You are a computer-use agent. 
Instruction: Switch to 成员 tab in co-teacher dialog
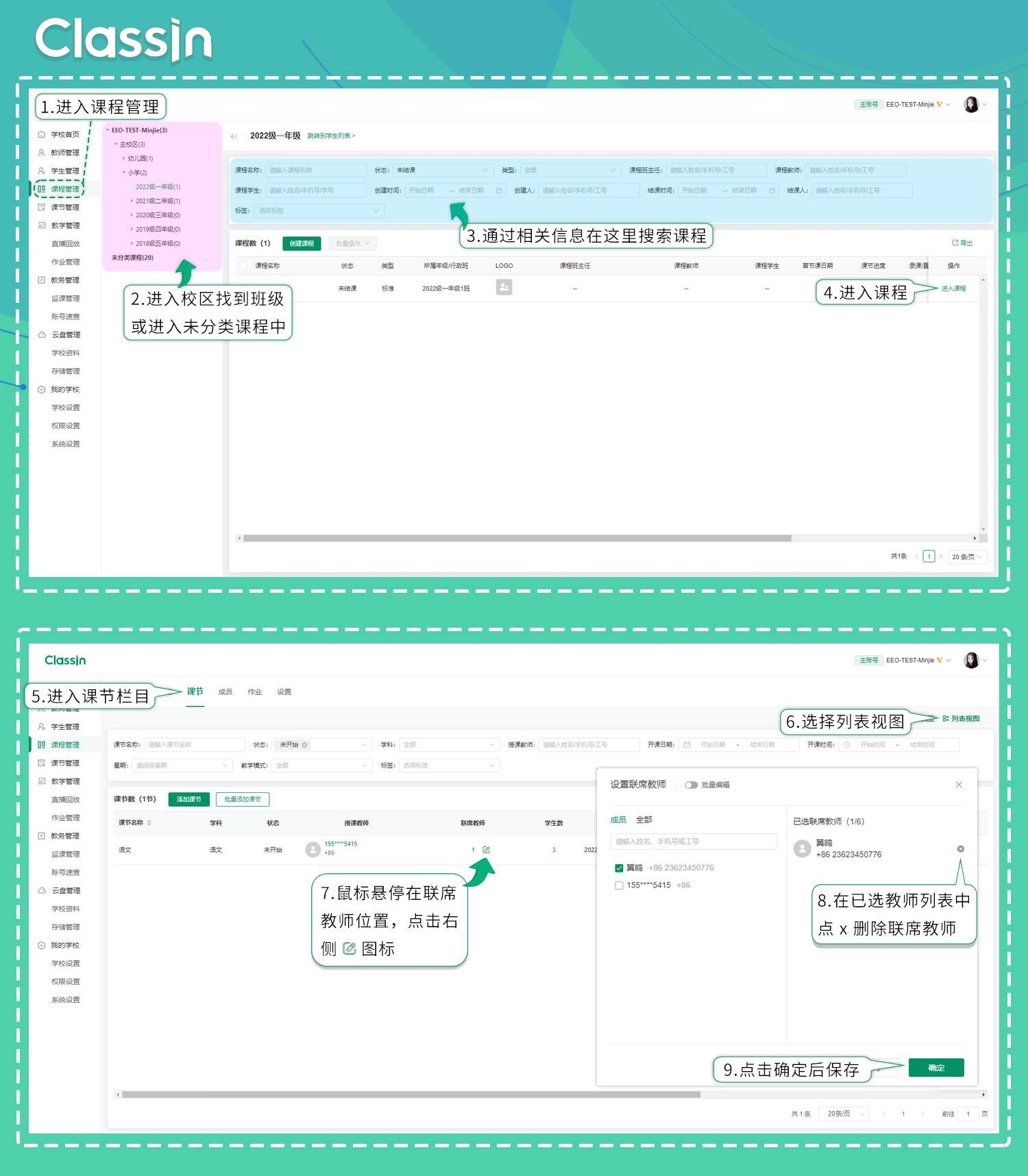[618, 820]
